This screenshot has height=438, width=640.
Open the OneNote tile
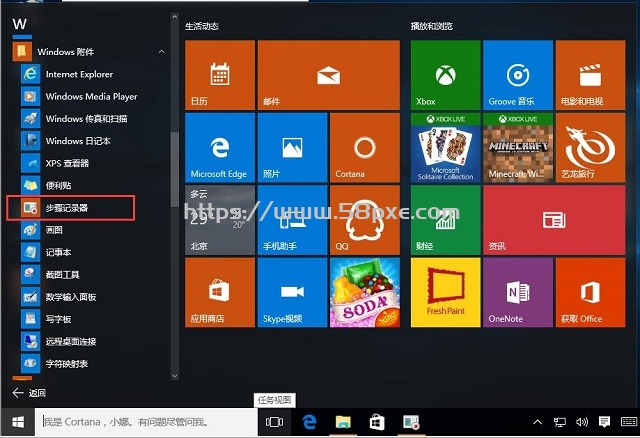tap(518, 292)
